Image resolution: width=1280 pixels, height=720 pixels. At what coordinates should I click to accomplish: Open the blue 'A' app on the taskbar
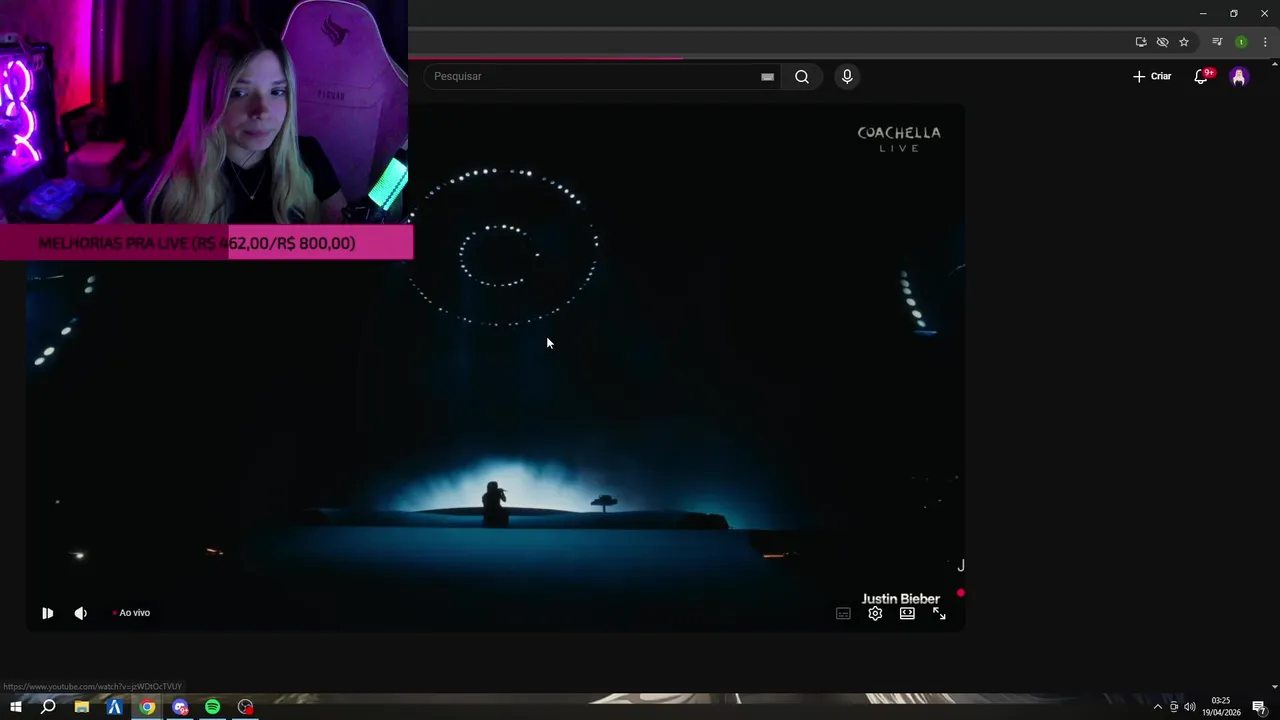click(114, 707)
